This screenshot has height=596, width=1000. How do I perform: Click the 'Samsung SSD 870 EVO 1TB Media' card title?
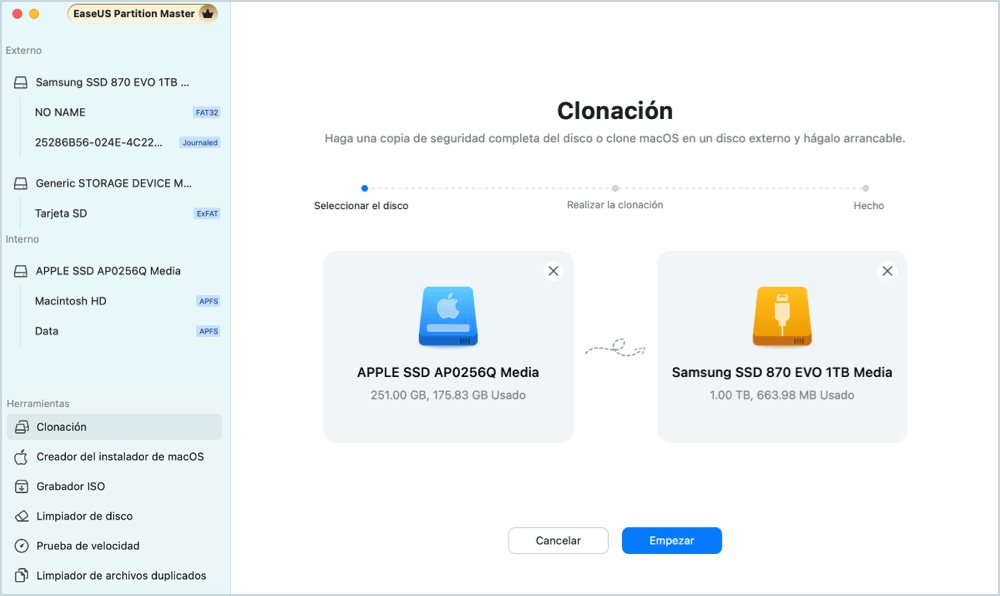pos(782,372)
